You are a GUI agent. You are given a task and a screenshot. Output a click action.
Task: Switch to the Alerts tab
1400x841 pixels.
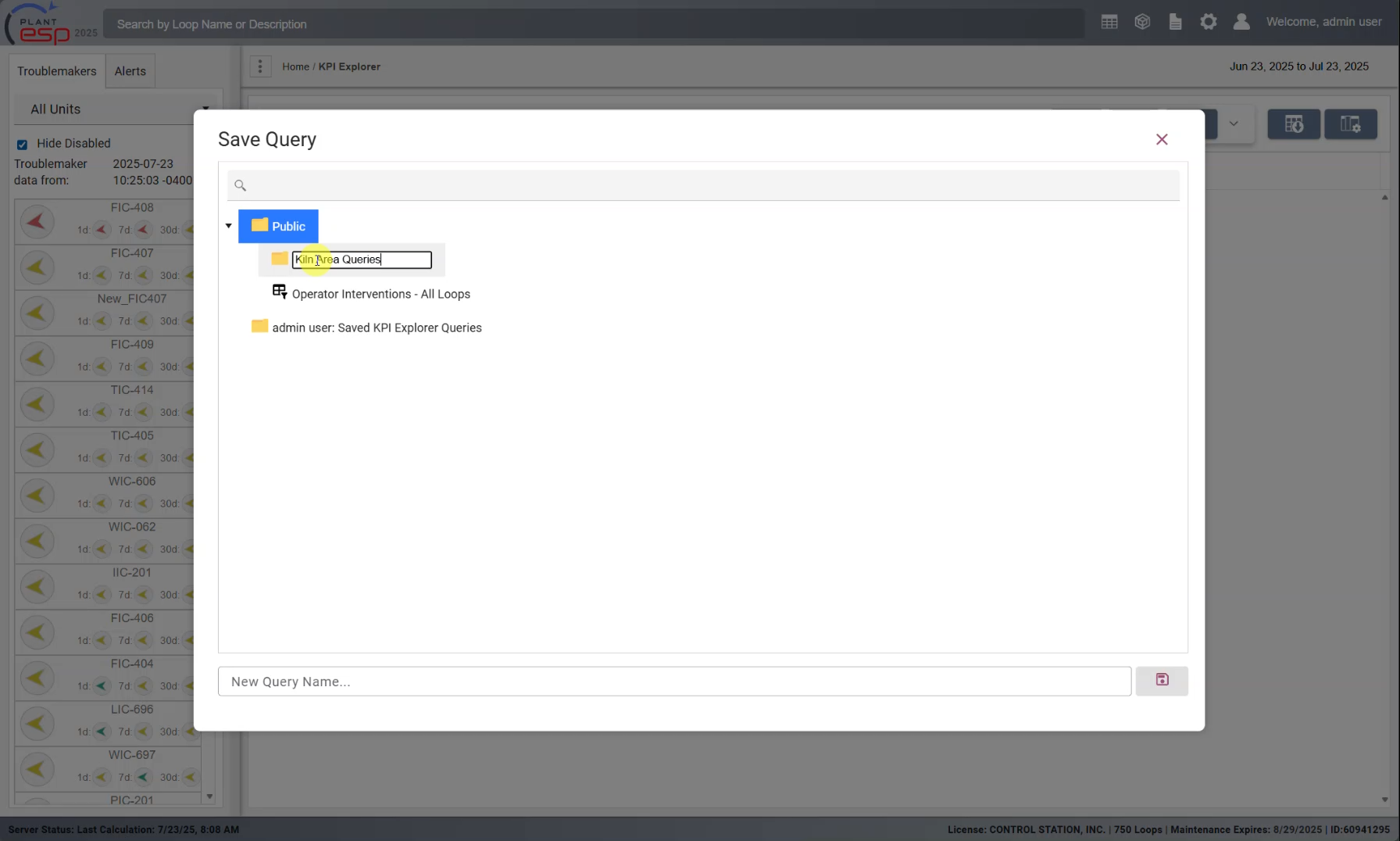pyautogui.click(x=130, y=71)
